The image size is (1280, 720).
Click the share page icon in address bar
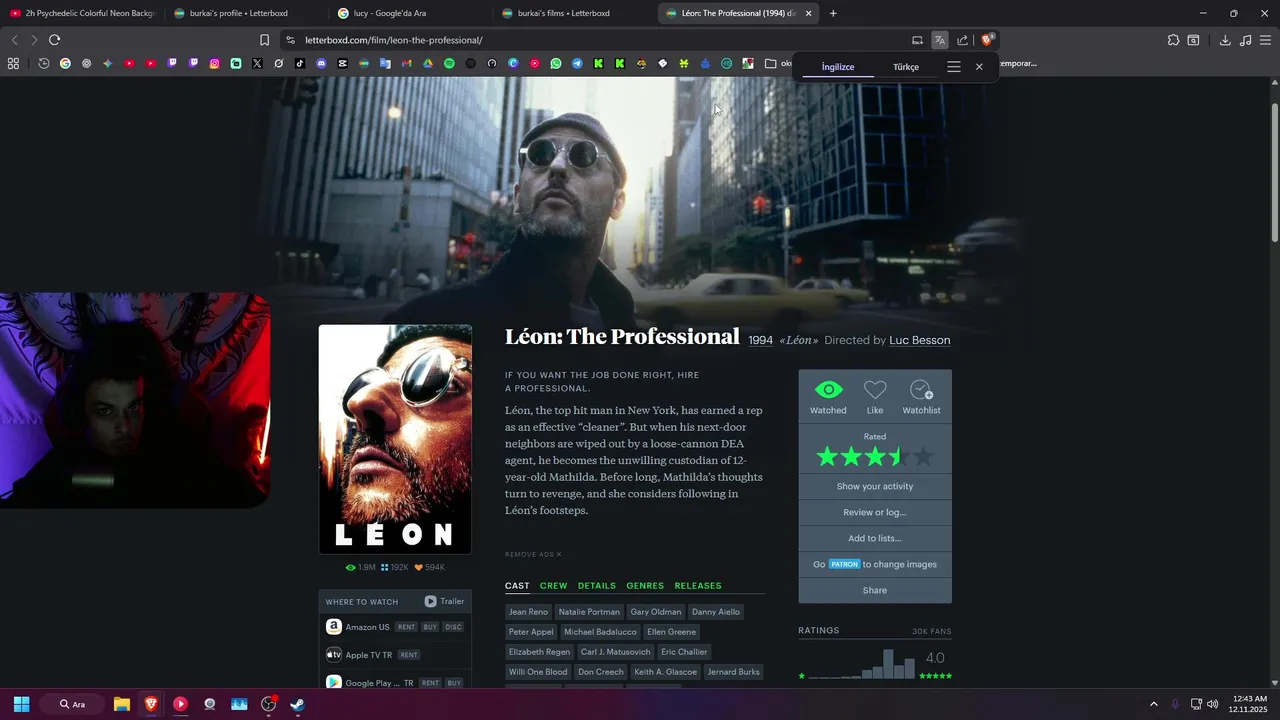pyautogui.click(x=962, y=40)
